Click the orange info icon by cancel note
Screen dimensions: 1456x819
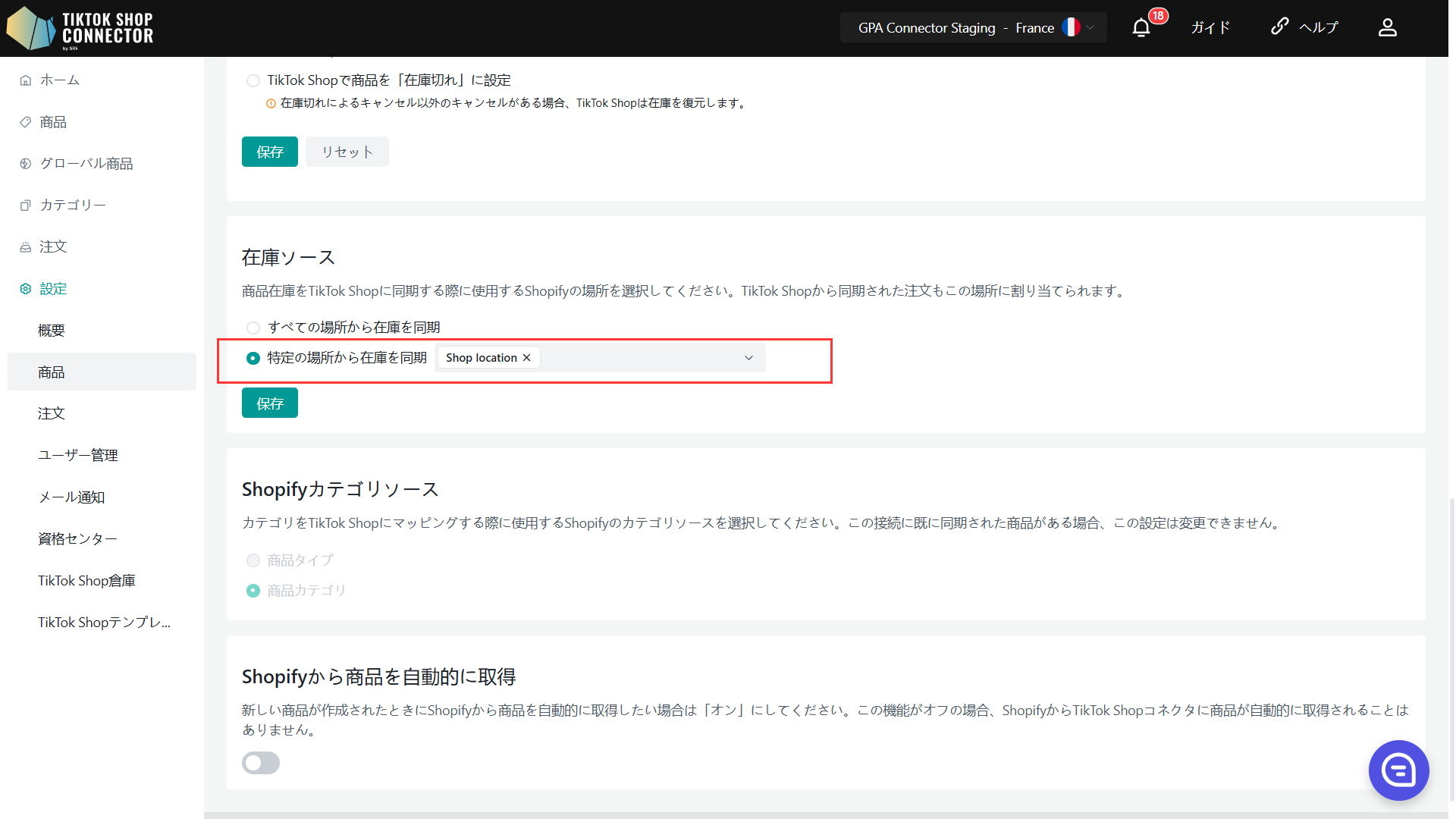[271, 104]
